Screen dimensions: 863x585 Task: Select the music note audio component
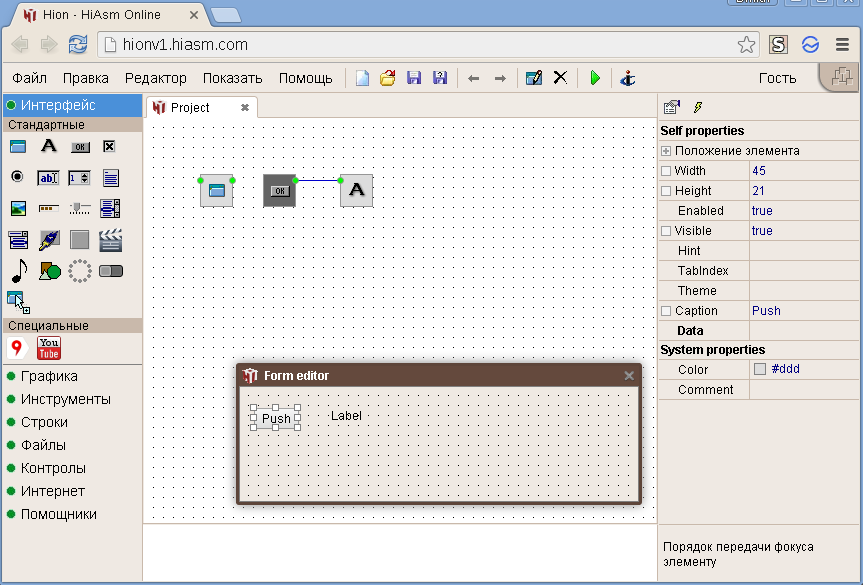click(19, 271)
